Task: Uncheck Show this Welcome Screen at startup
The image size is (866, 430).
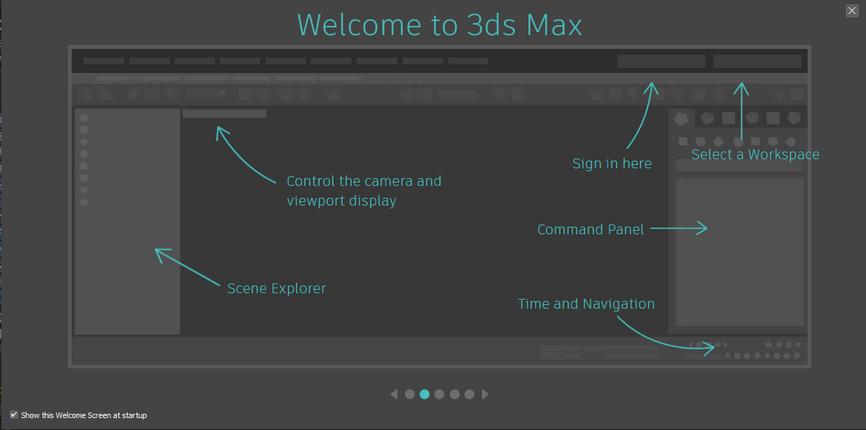Action: pos(14,414)
